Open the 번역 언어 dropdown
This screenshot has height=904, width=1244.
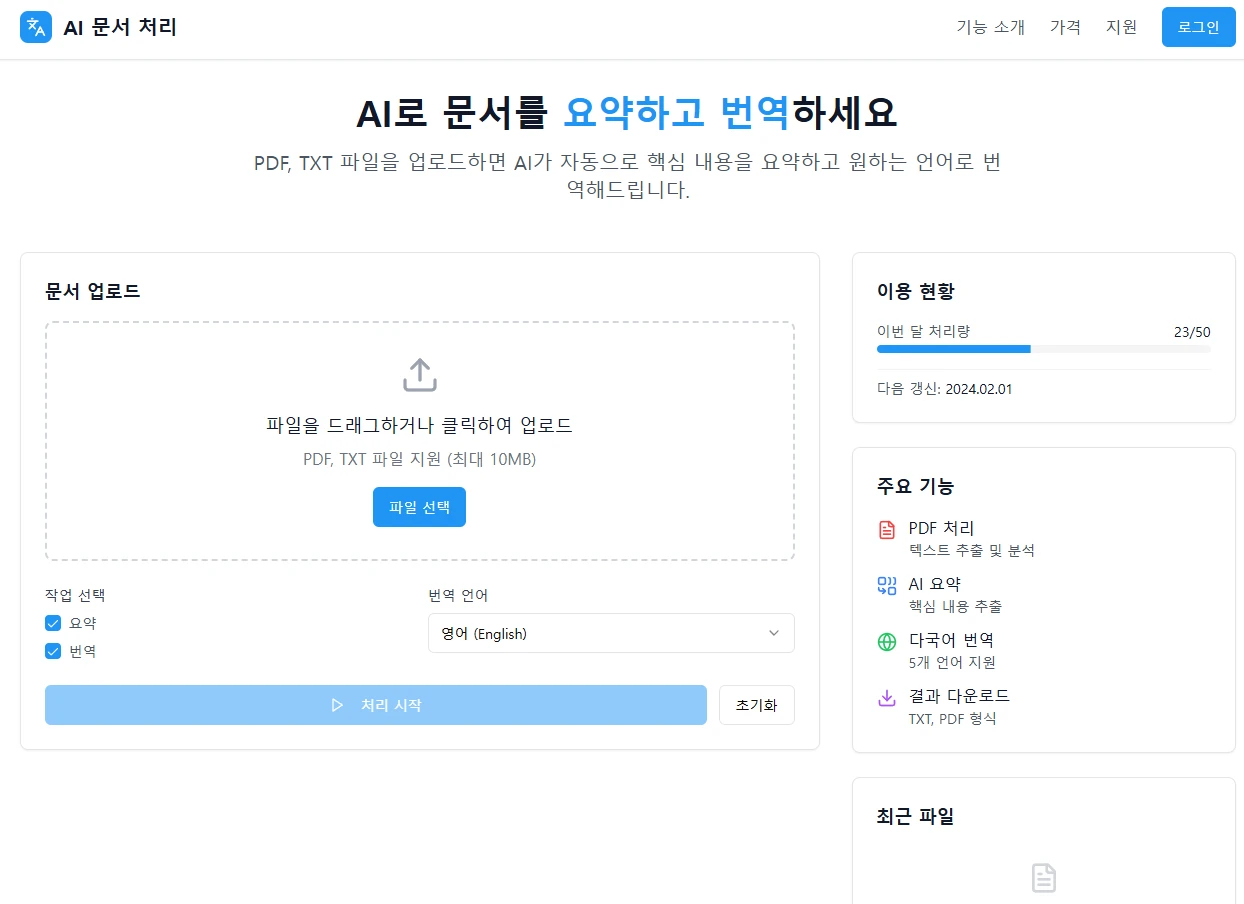click(x=611, y=633)
